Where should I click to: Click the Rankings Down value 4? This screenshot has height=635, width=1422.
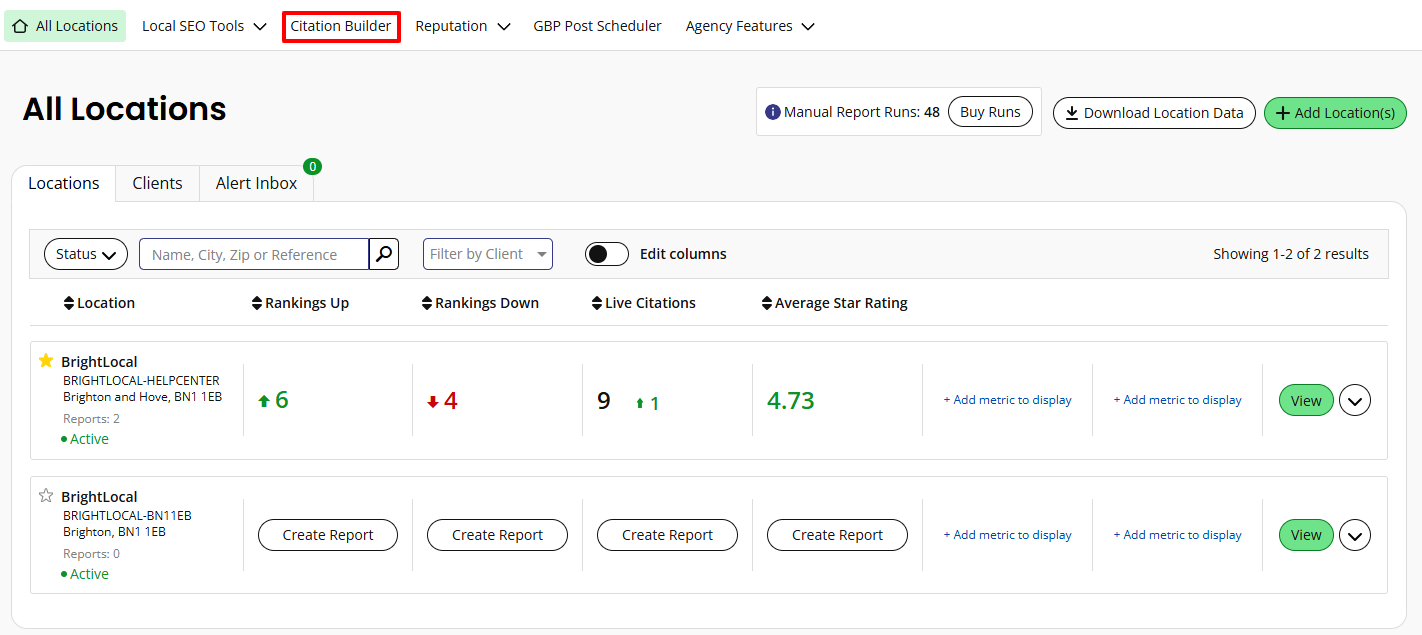pyautogui.click(x=451, y=401)
